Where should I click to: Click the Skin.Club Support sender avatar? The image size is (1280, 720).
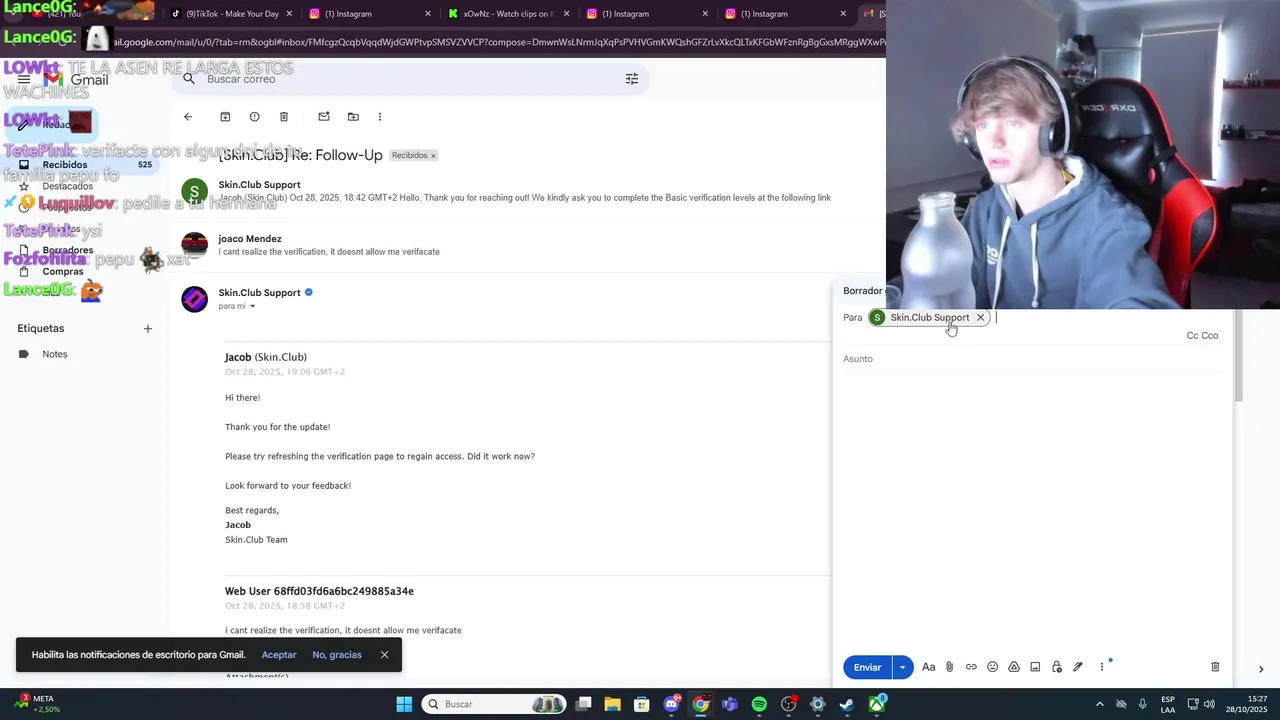(x=194, y=299)
